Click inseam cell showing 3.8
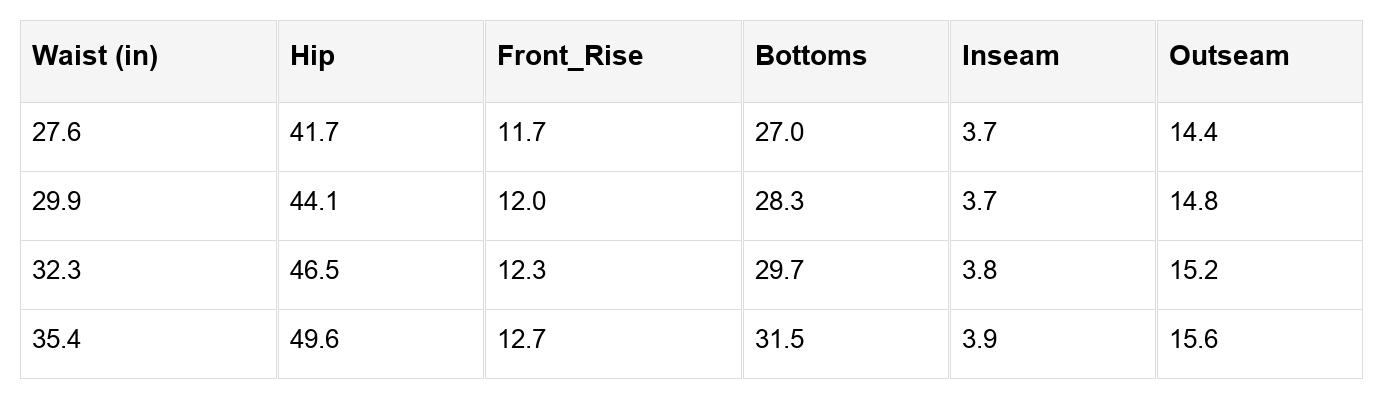This screenshot has height=398, width=1382. pyautogui.click(x=1053, y=275)
